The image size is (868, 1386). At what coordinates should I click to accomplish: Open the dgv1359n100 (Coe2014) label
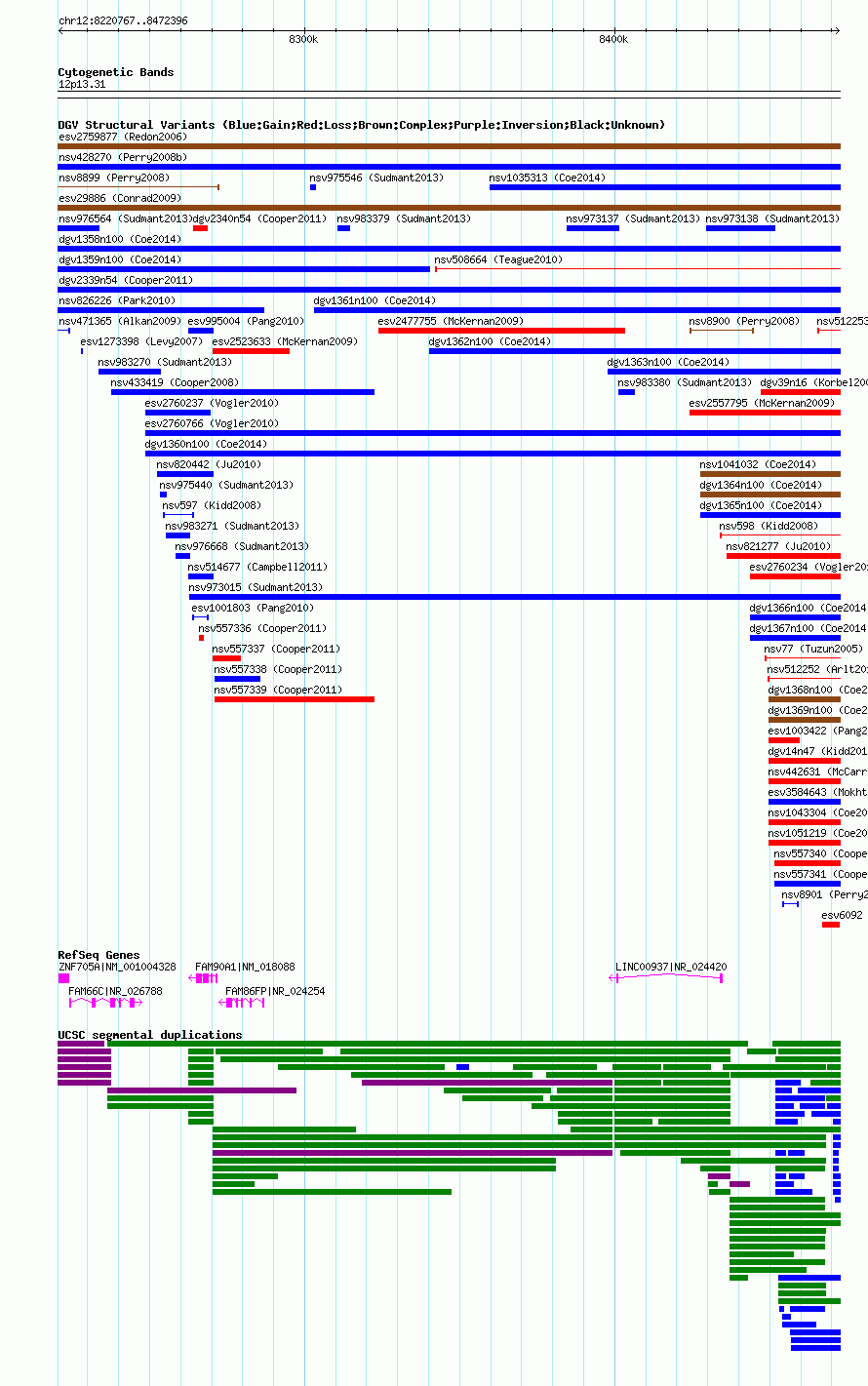click(120, 259)
